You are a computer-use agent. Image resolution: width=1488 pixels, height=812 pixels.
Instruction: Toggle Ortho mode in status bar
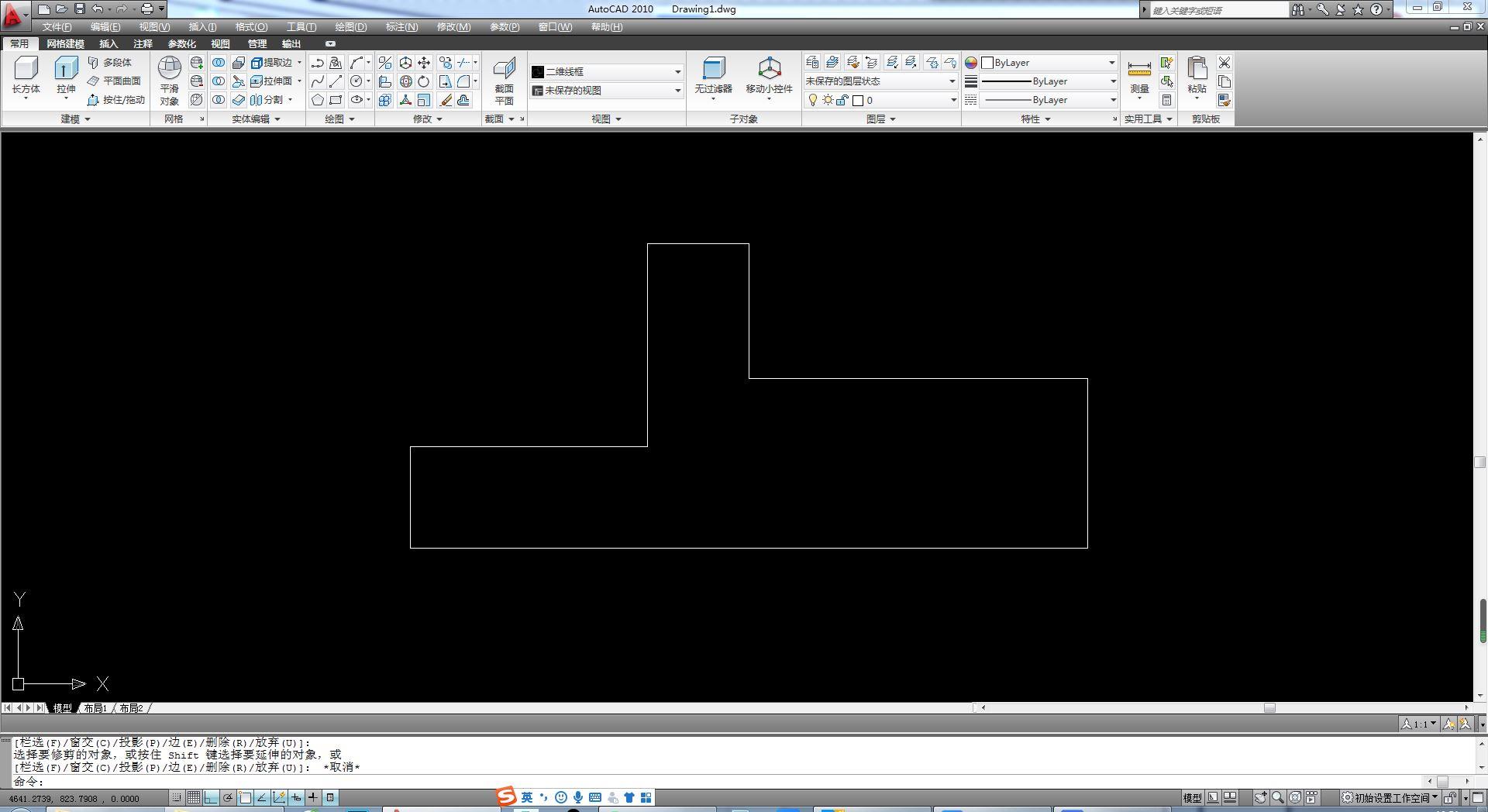coord(211,797)
